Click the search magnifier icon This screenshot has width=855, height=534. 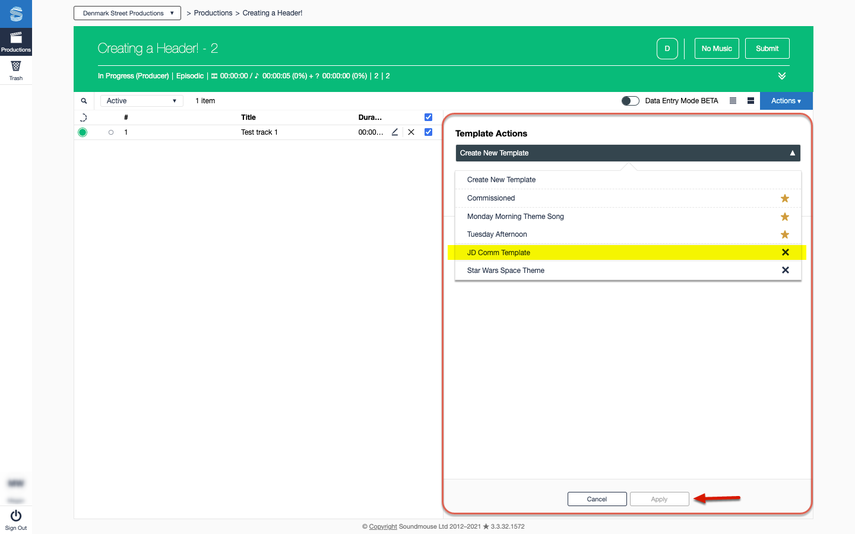(84, 101)
